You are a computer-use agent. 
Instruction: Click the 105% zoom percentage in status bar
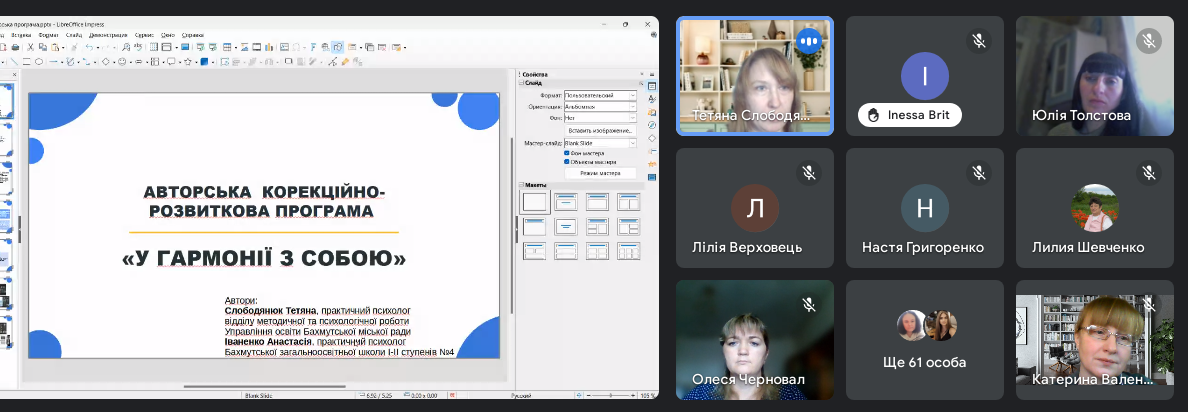648,395
